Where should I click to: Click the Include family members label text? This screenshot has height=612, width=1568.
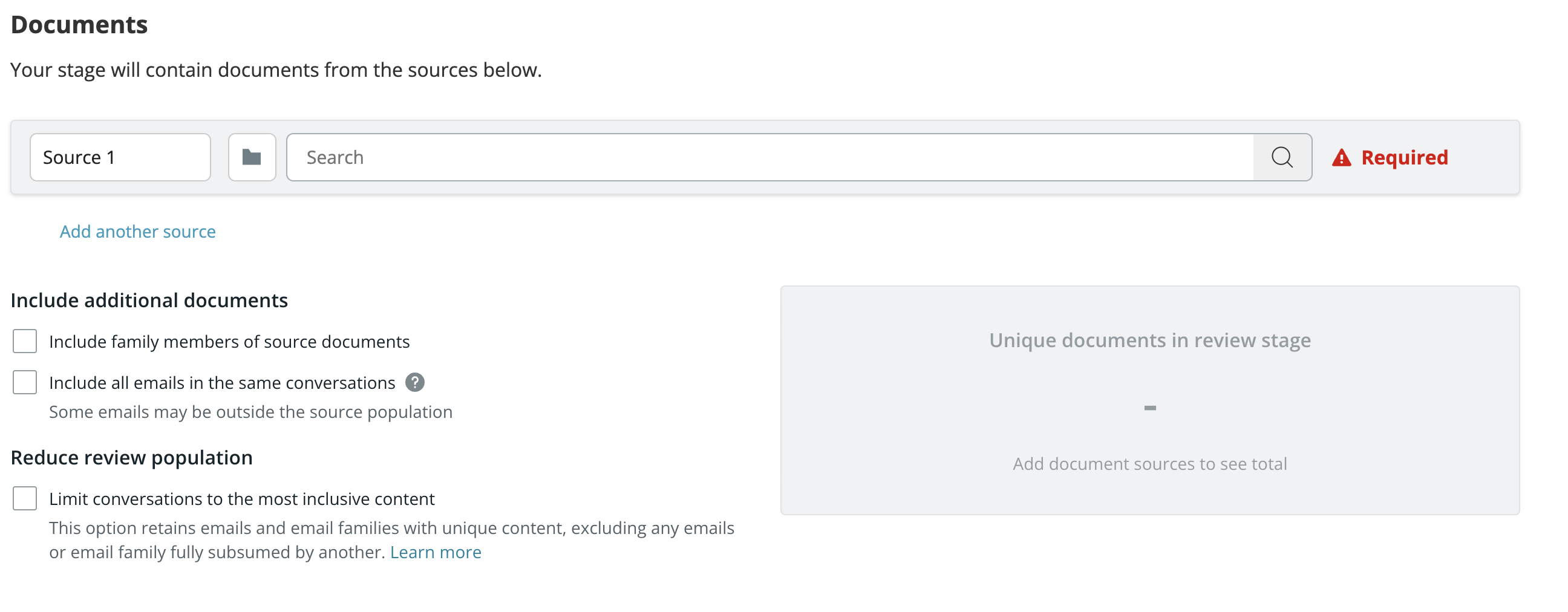tap(229, 342)
